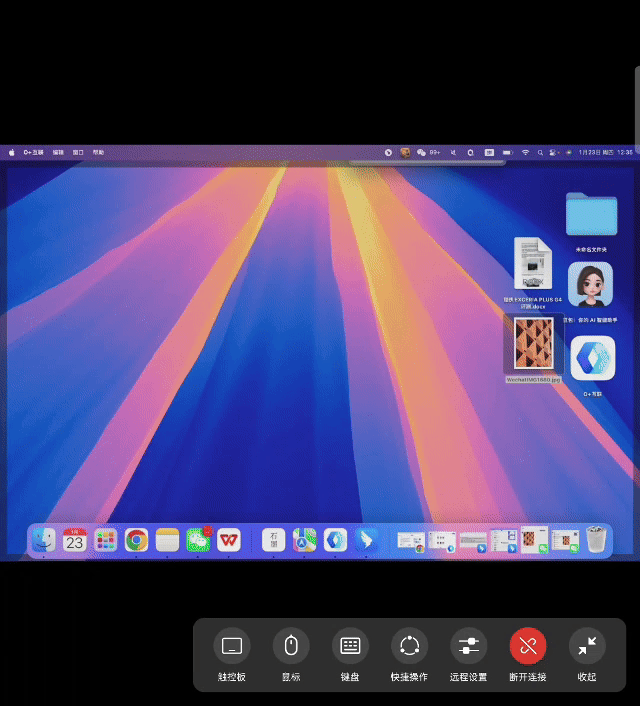Open the 编辑 menu
Image resolution: width=640 pixels, height=706 pixels.
(58, 153)
